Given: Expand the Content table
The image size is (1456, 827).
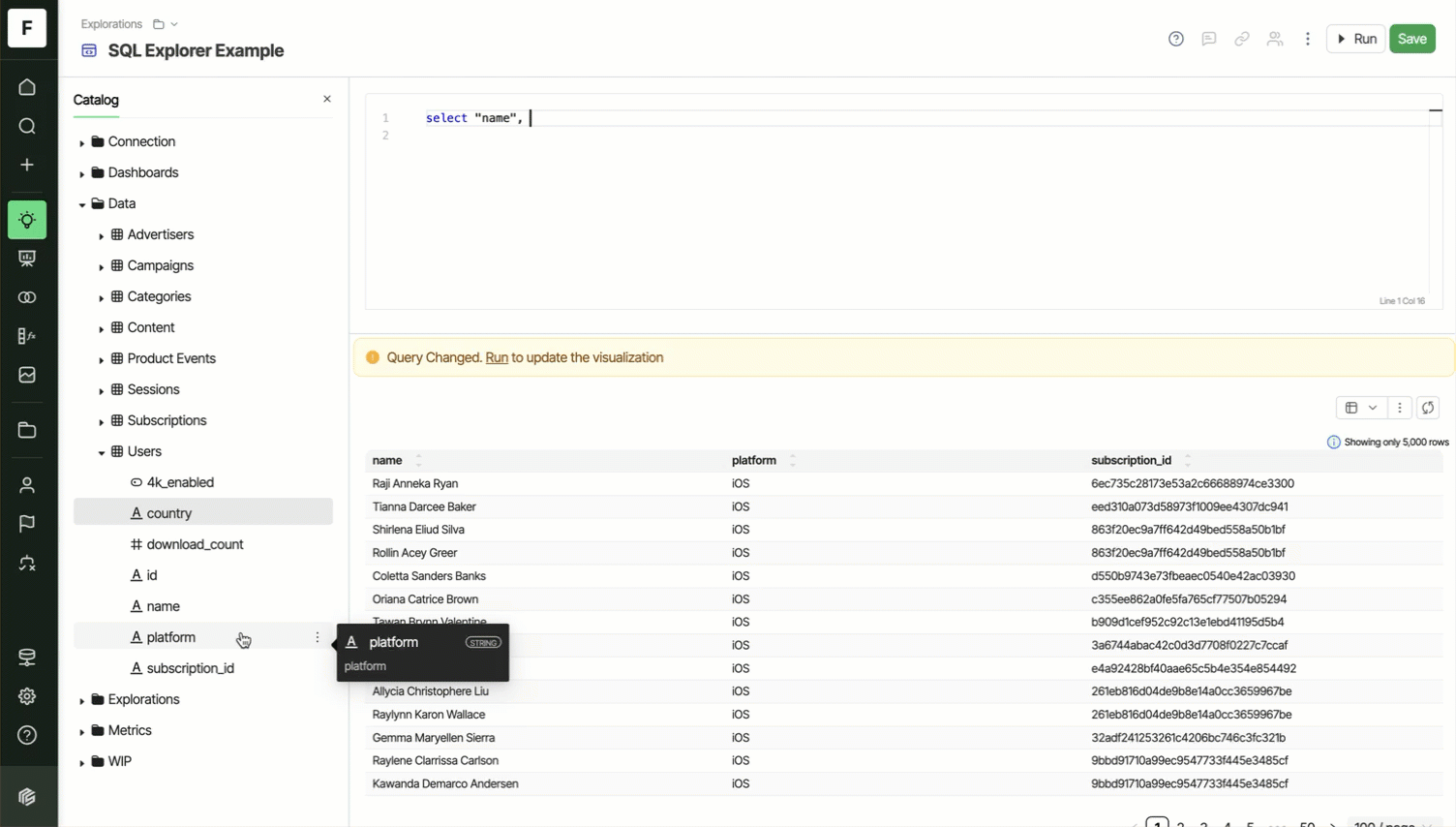Looking at the screenshot, I should [102, 328].
